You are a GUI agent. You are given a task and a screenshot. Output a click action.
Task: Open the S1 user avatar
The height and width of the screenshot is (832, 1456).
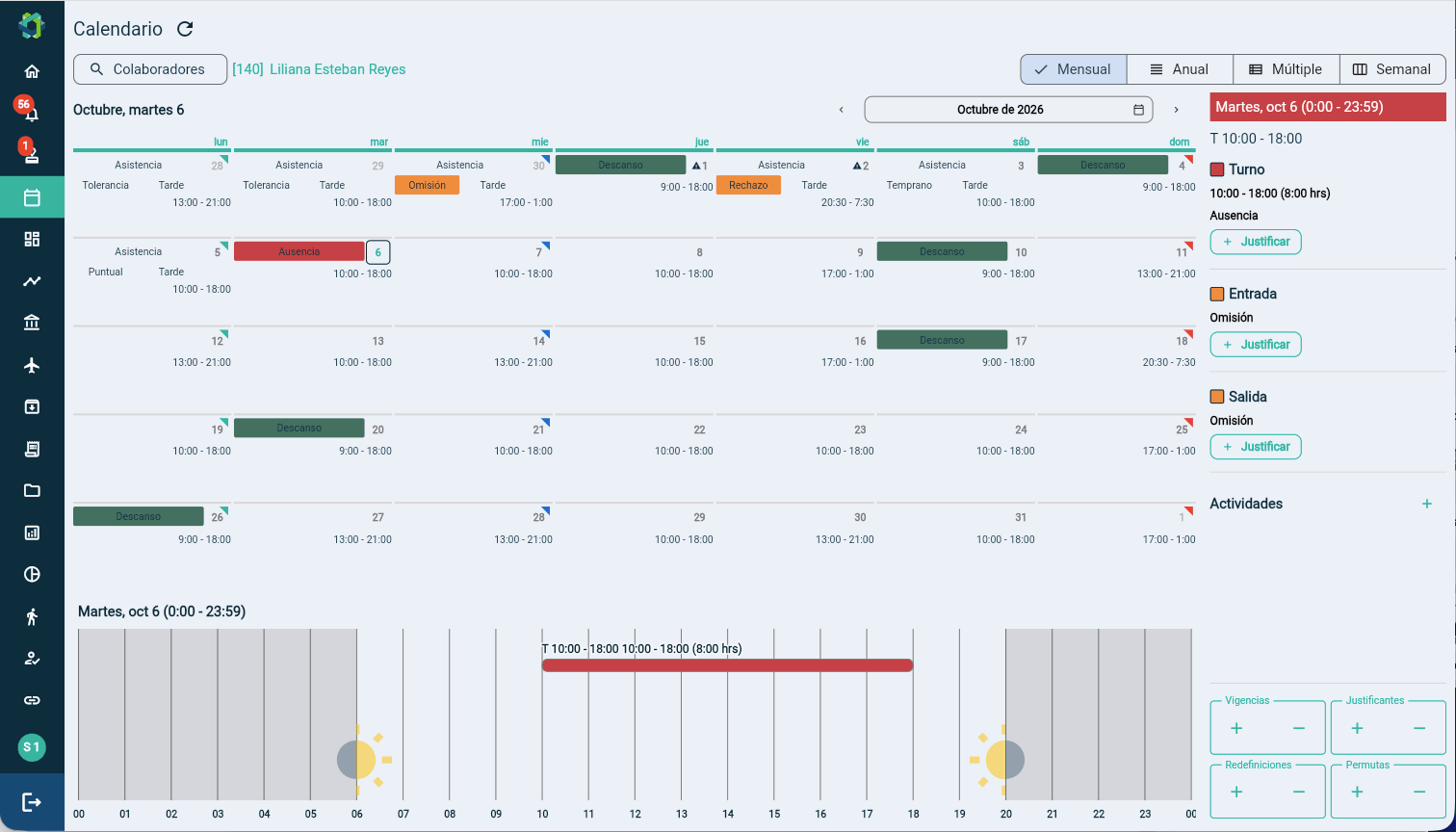tap(32, 747)
